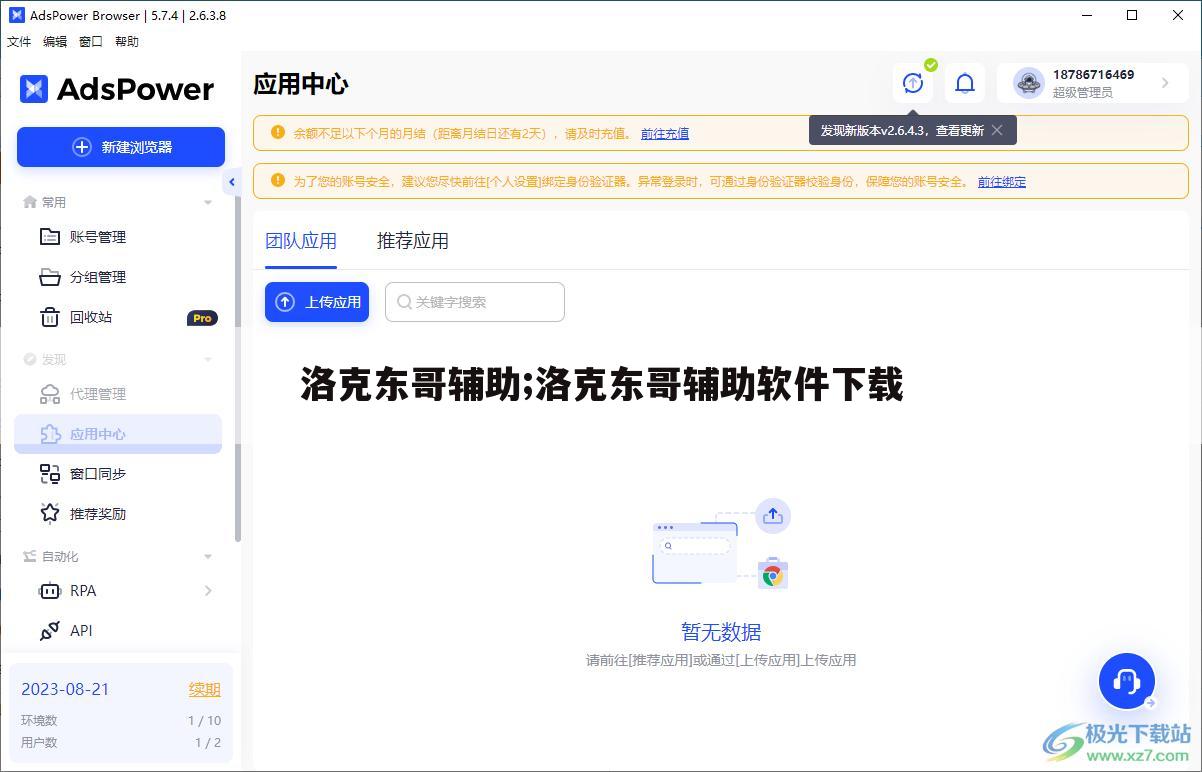Click the 暂无数据 text
This screenshot has height=772, width=1202.
721,632
